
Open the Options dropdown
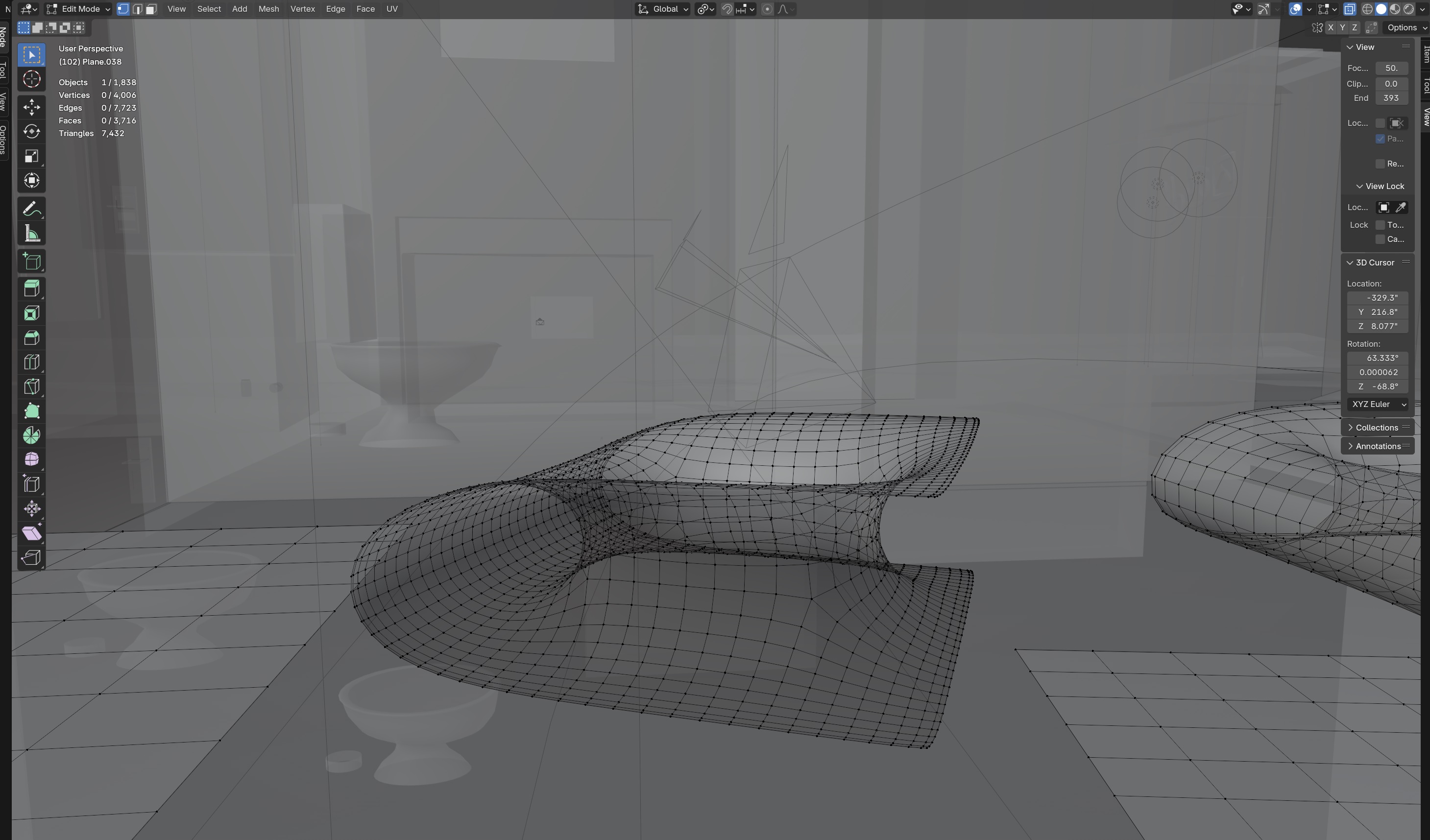tap(1406, 27)
